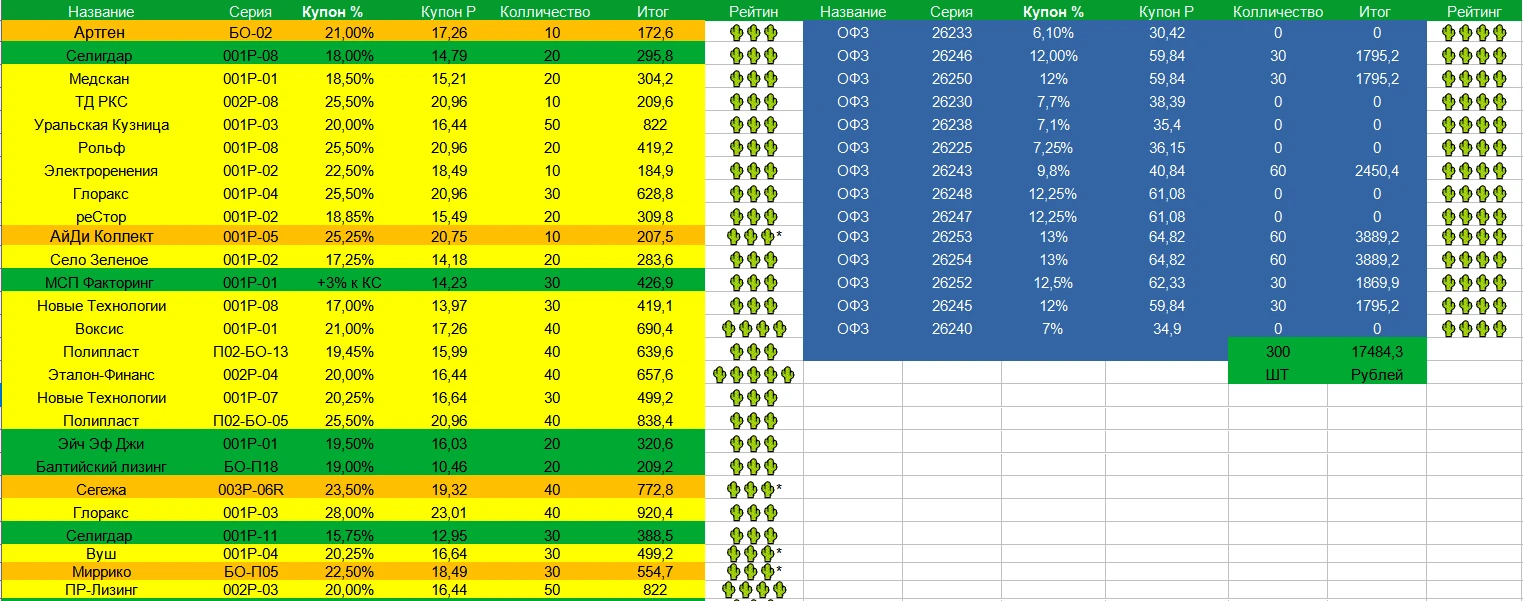The height and width of the screenshot is (601, 1523).
Task: Click the реСтор name cell
Action: pyautogui.click(x=100, y=217)
